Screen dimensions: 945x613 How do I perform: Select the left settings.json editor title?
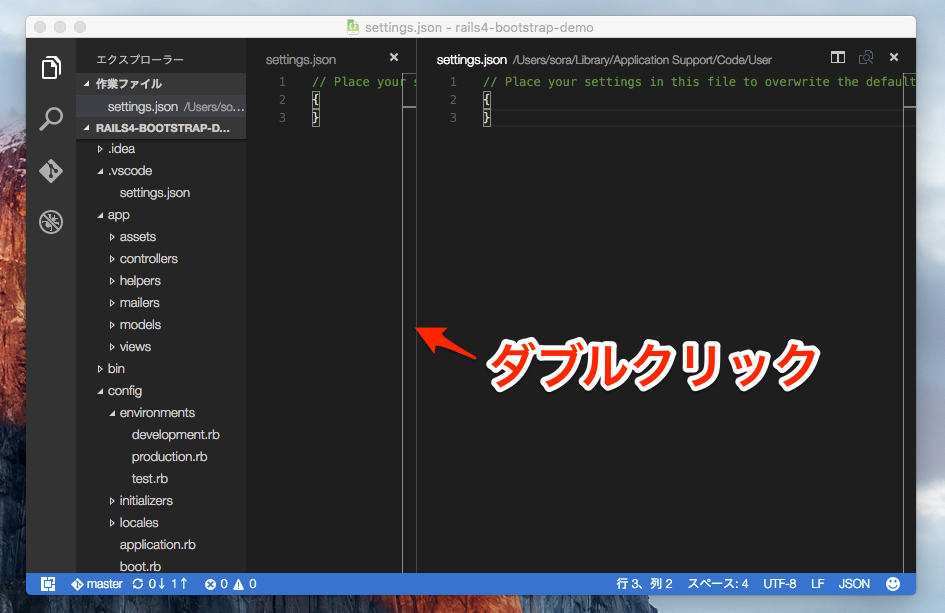pyautogui.click(x=301, y=59)
